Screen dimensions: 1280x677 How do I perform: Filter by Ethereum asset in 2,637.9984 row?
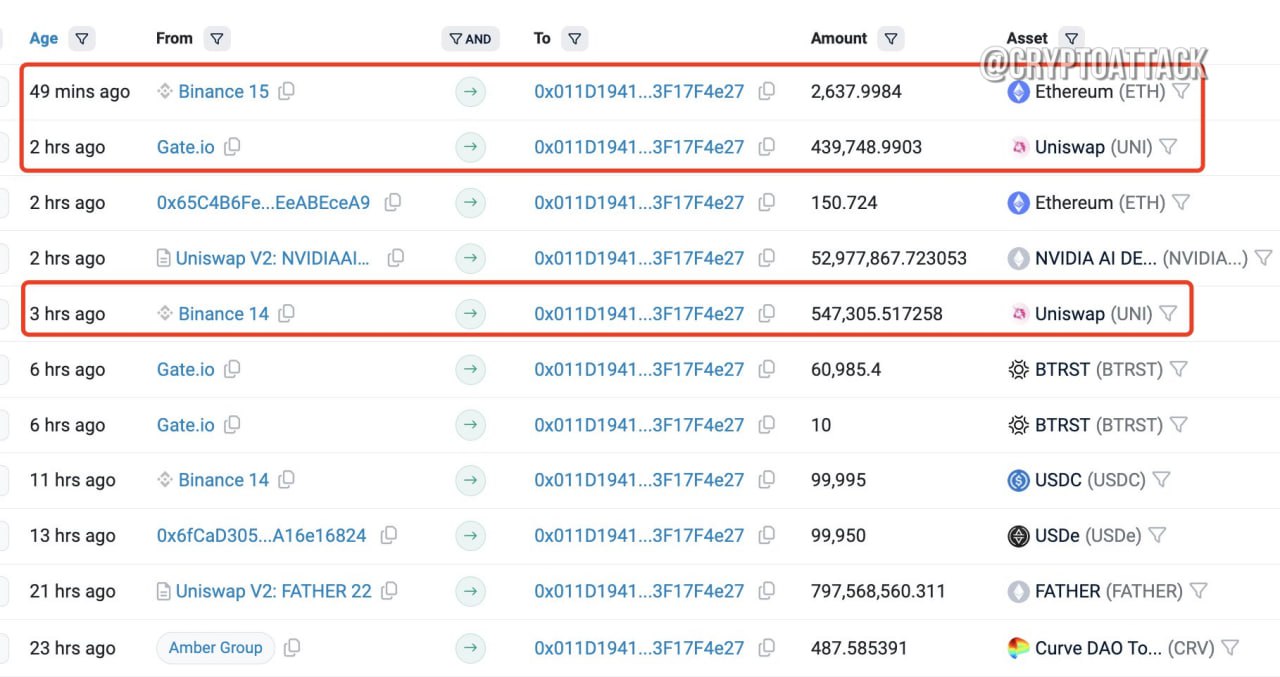coord(1180,91)
